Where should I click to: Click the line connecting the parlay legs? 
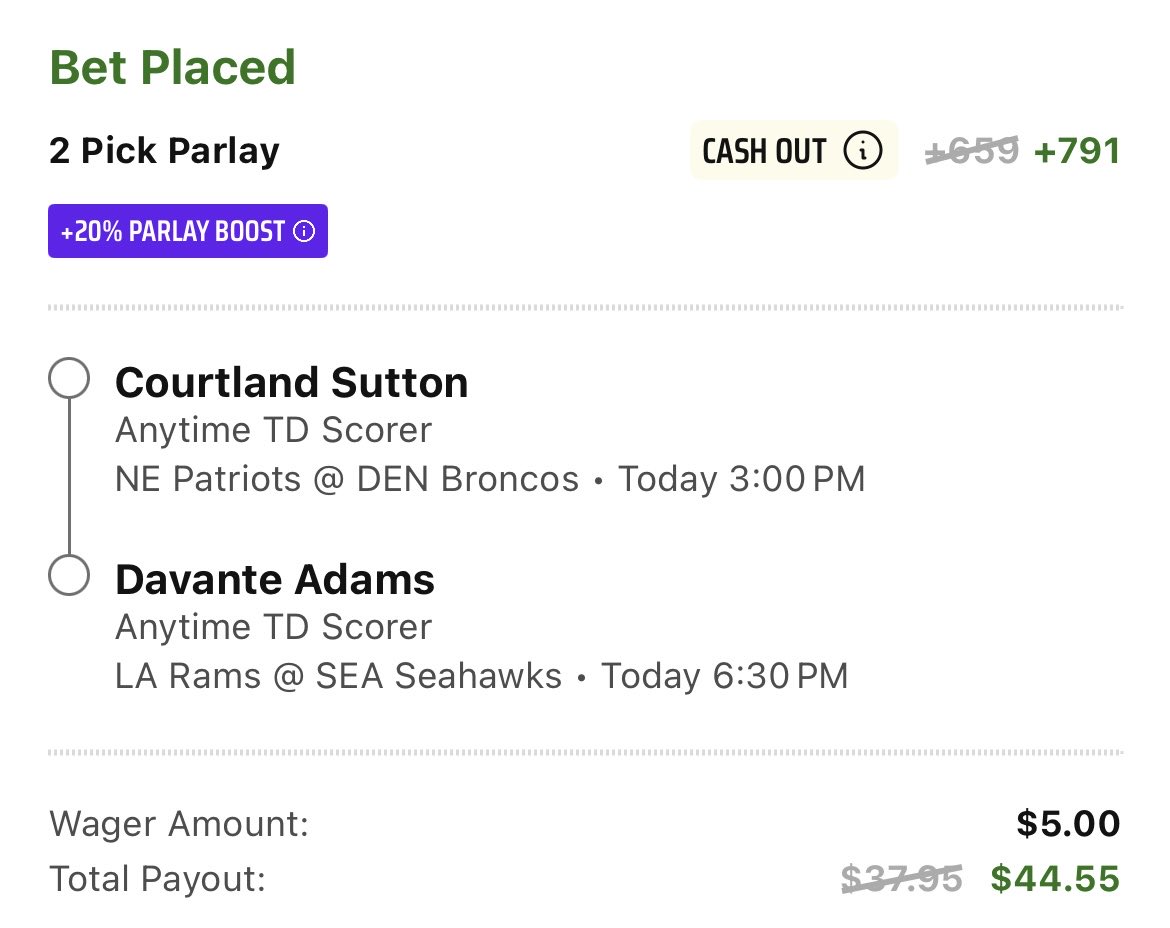pos(69,477)
